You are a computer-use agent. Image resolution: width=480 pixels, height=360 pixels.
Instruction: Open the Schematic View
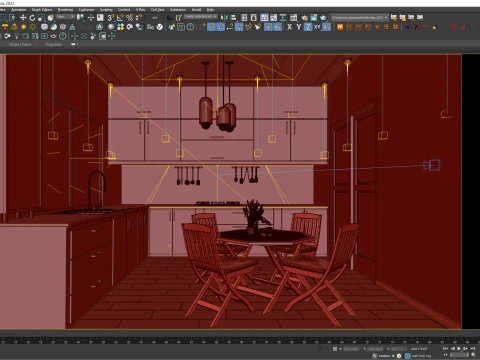pyautogui.click(x=283, y=17)
